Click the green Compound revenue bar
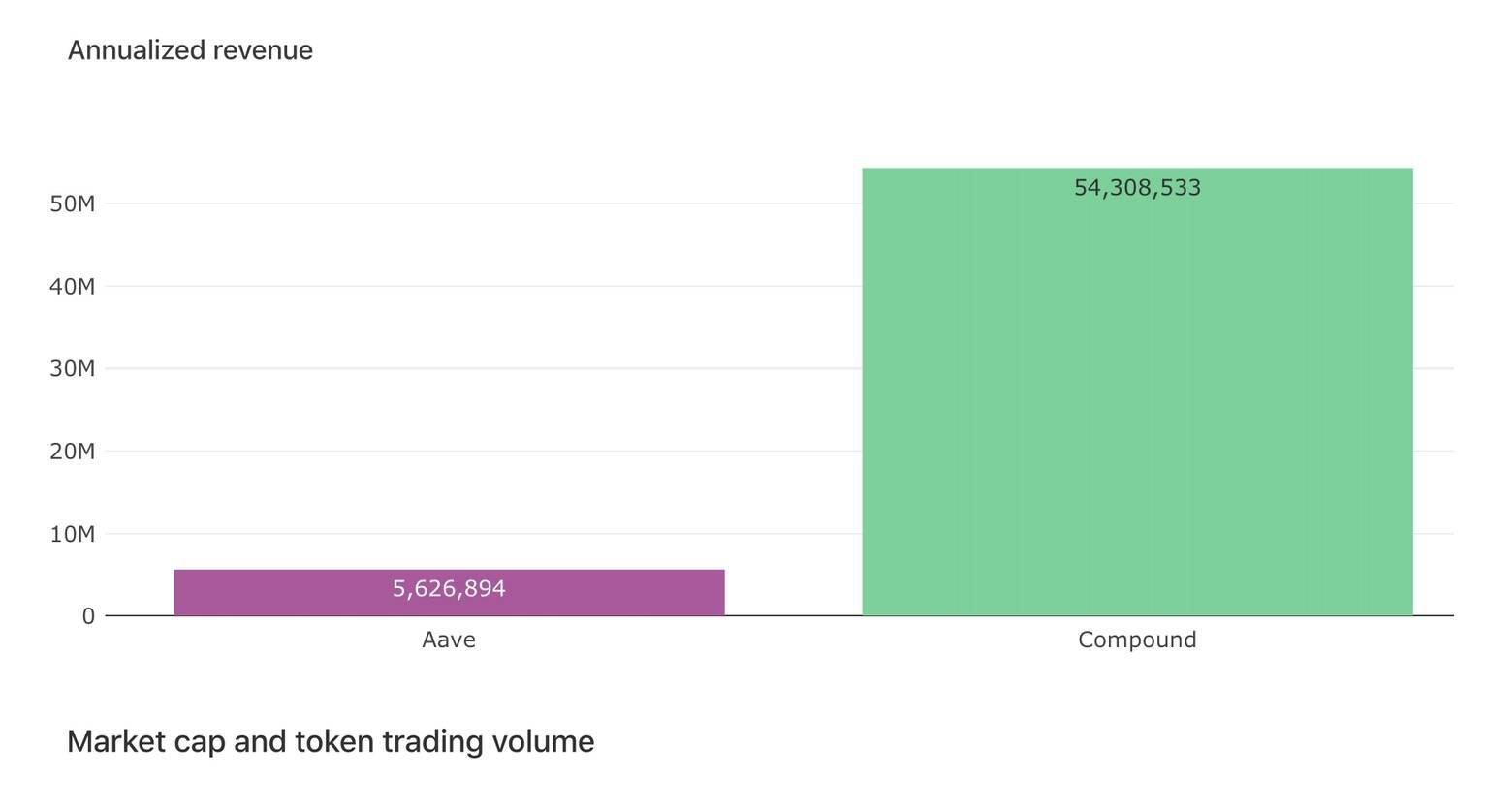This screenshot has height=812, width=1485. 1137,391
